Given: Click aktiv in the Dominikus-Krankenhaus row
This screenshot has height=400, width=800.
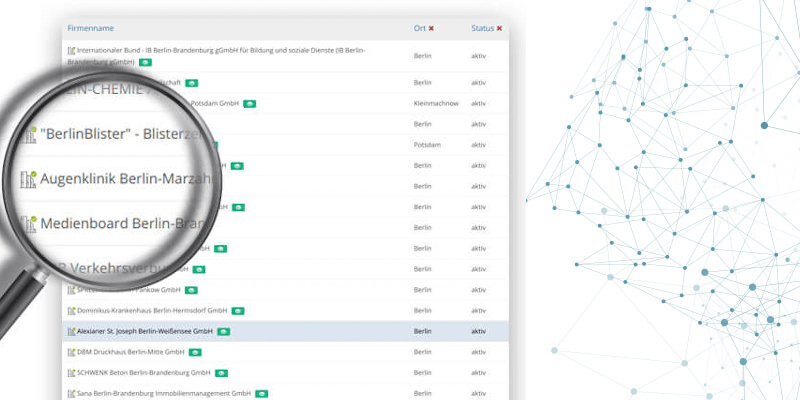Looking at the screenshot, I should [479, 310].
